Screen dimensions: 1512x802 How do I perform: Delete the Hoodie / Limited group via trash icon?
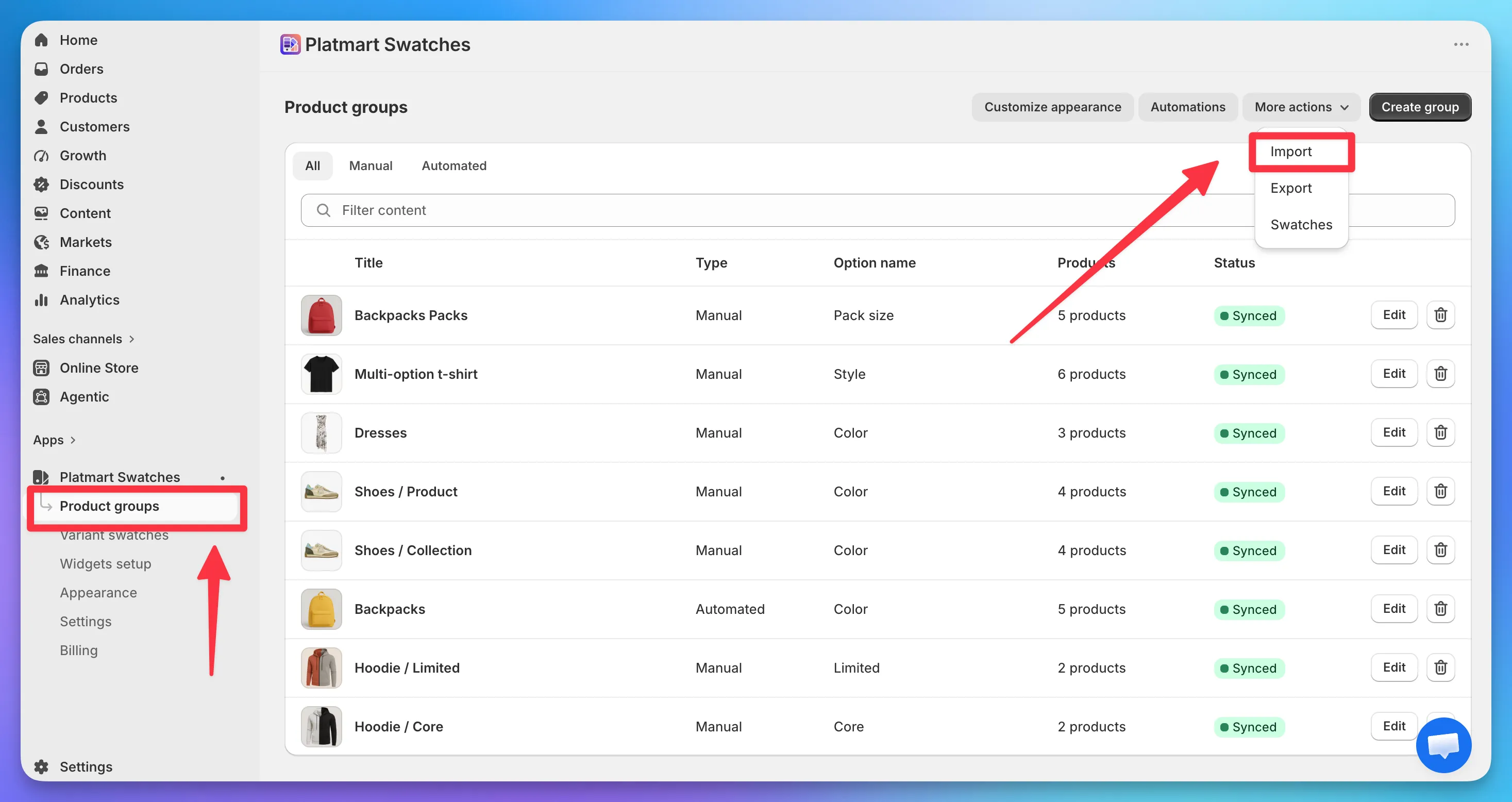1440,667
